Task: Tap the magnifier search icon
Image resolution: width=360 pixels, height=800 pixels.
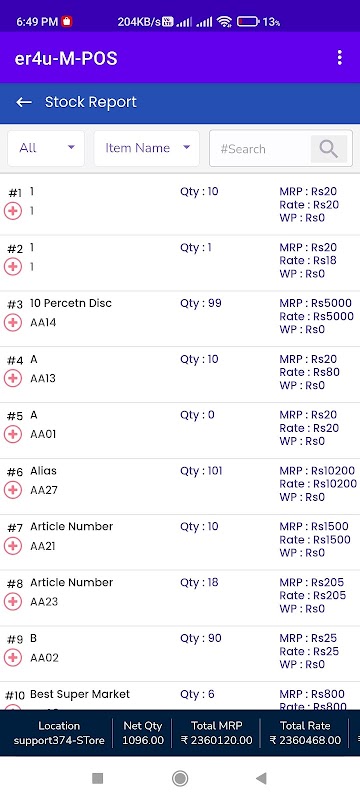Action: tap(329, 149)
